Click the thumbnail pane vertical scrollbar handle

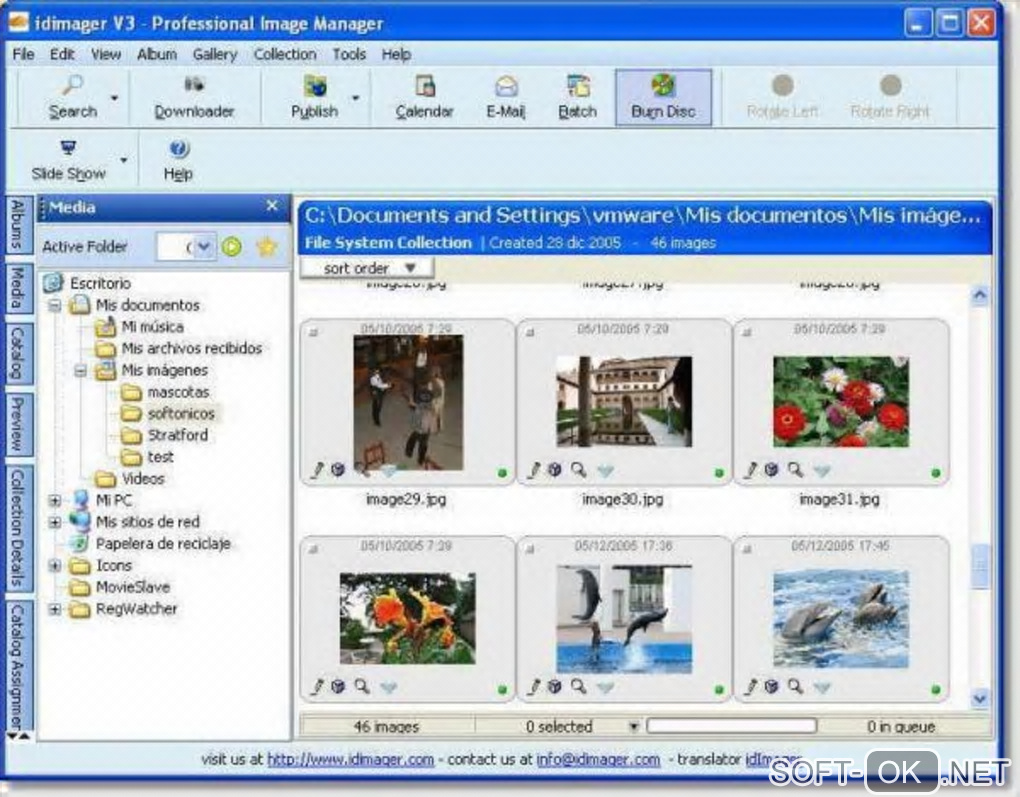[x=980, y=566]
